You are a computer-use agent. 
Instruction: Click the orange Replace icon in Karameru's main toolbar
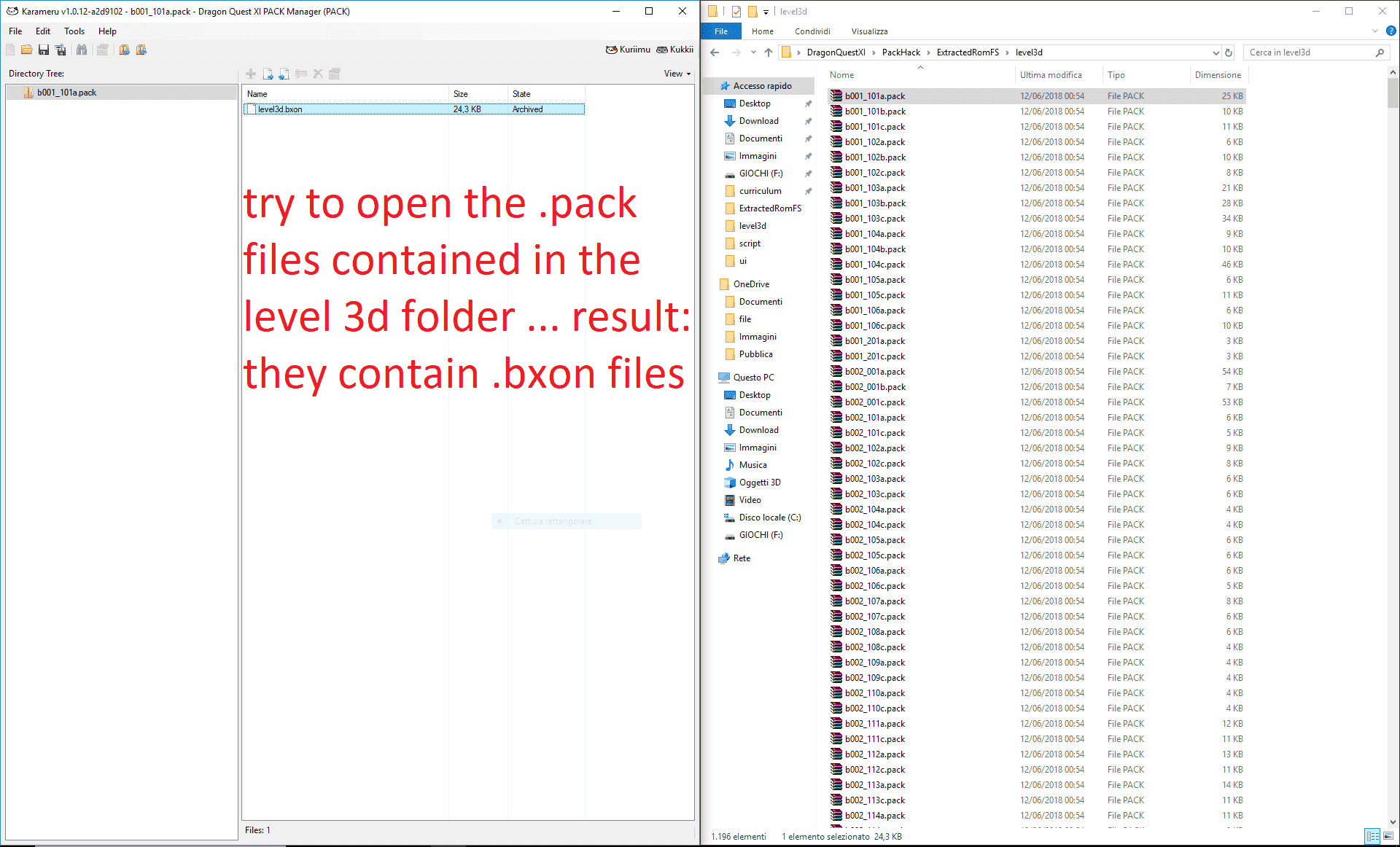(141, 50)
